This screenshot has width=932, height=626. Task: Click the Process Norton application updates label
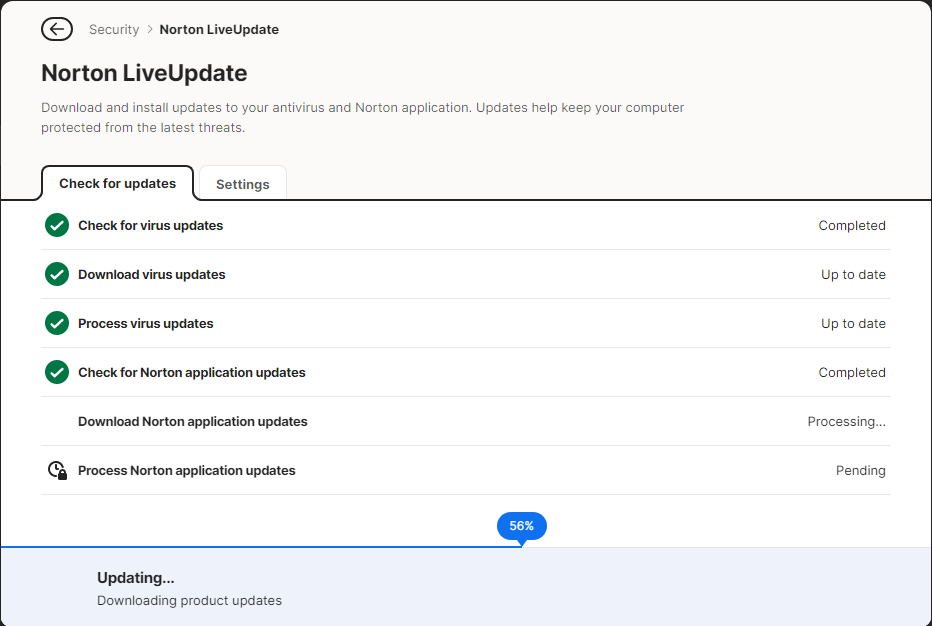(187, 470)
